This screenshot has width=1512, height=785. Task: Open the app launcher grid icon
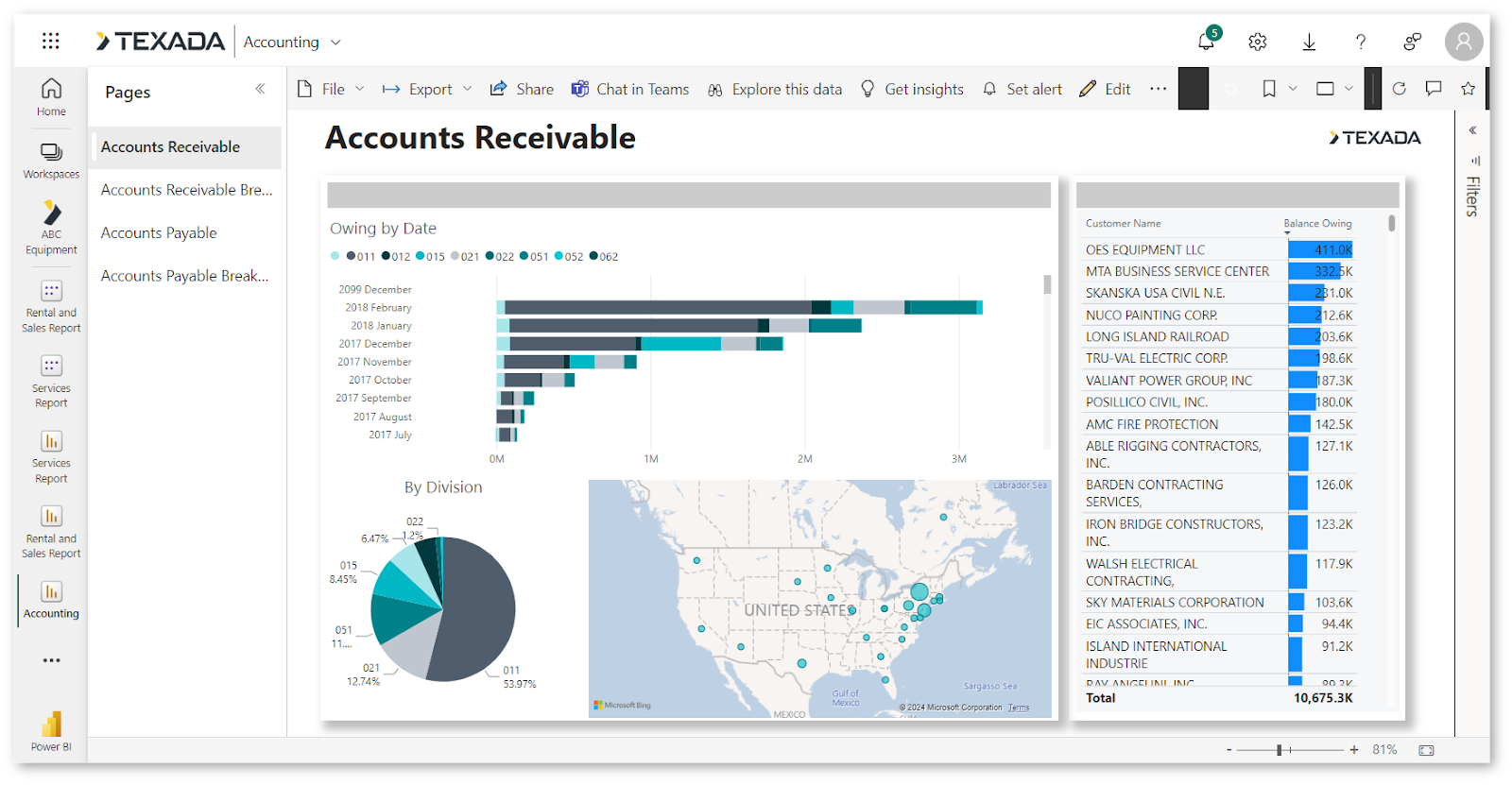(x=51, y=41)
